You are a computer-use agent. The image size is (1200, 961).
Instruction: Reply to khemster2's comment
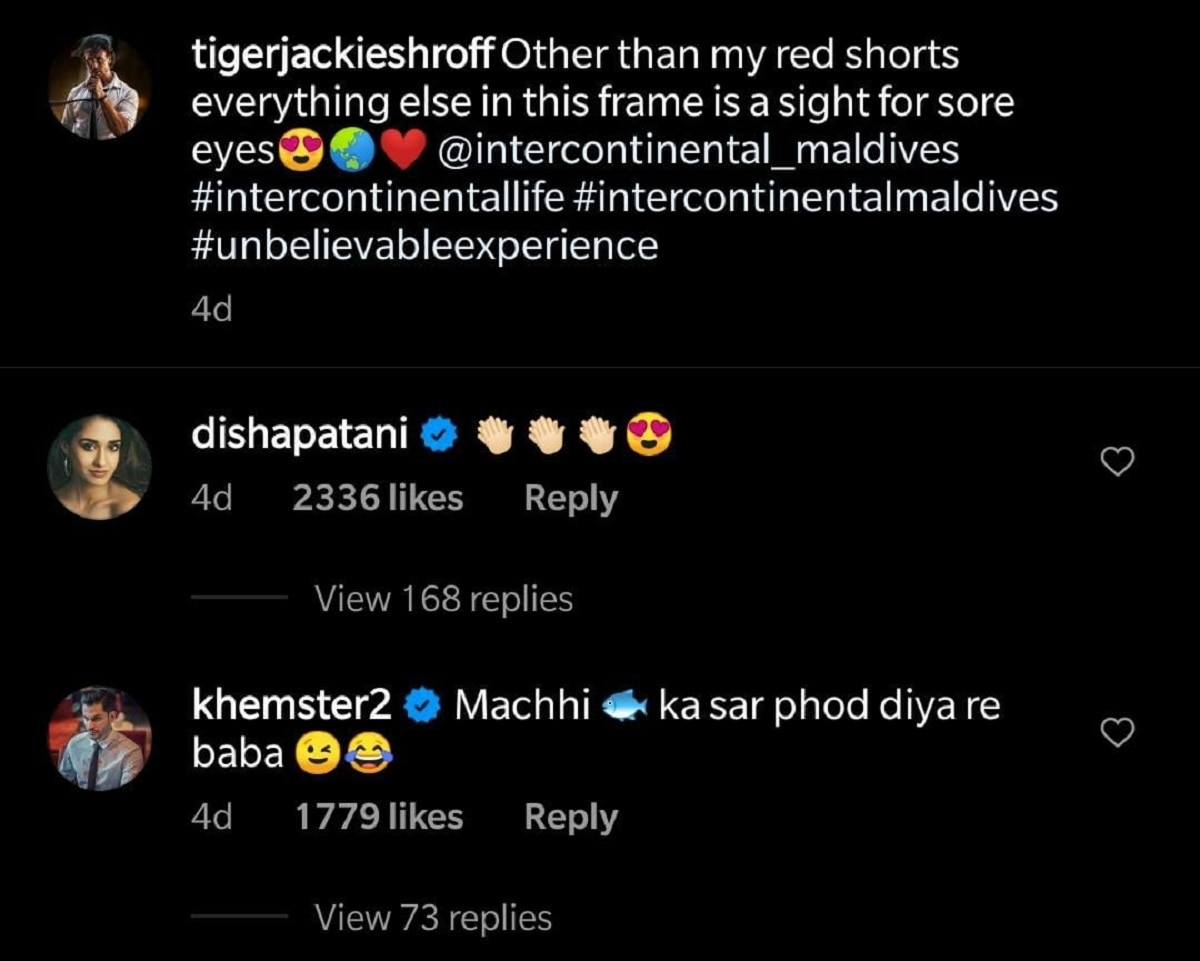tap(571, 817)
